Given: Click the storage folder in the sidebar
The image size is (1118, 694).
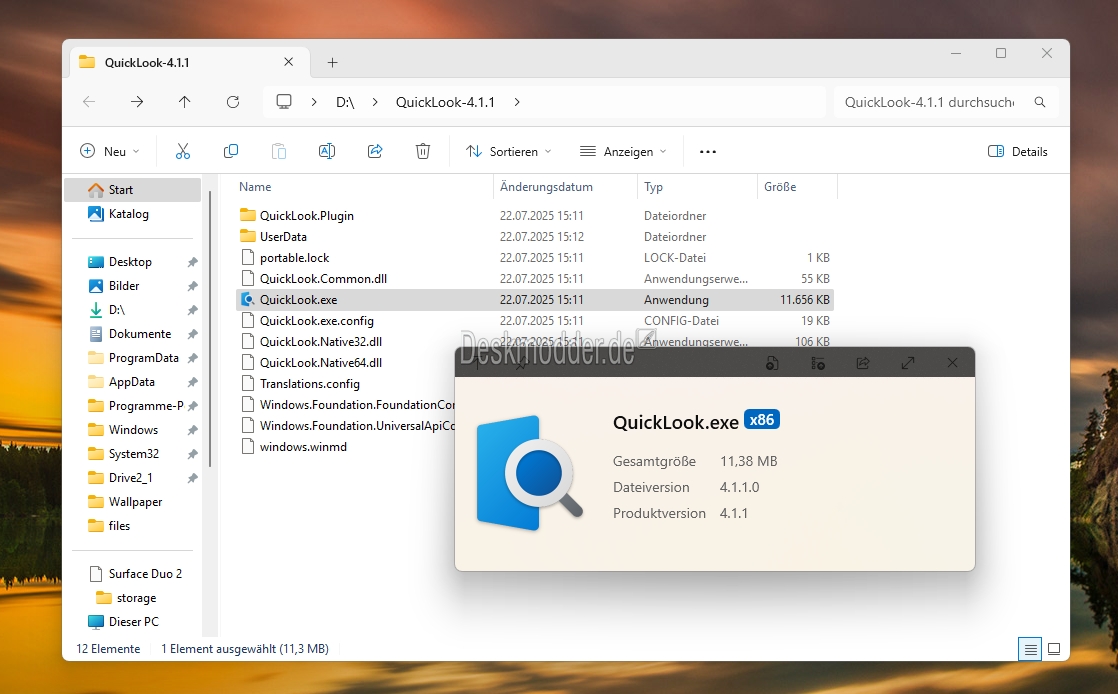Looking at the screenshot, I should coord(136,598).
